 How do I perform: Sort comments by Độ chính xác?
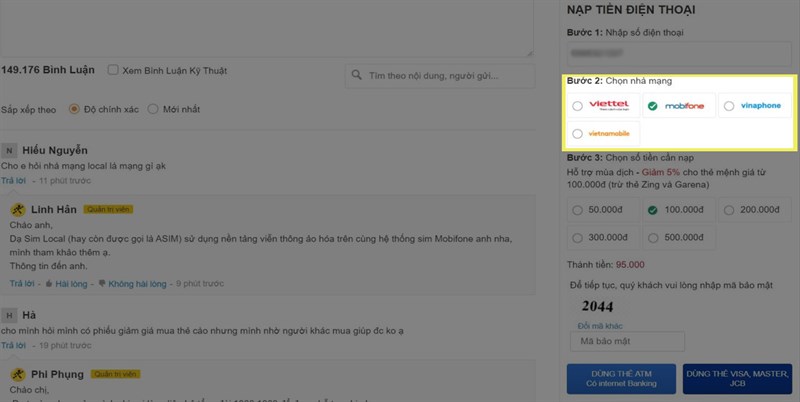[74, 109]
